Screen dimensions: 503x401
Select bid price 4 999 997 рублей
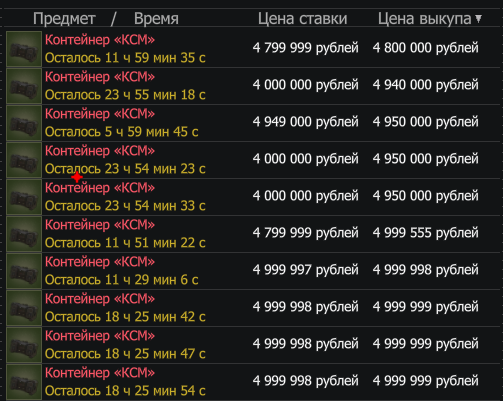point(305,270)
